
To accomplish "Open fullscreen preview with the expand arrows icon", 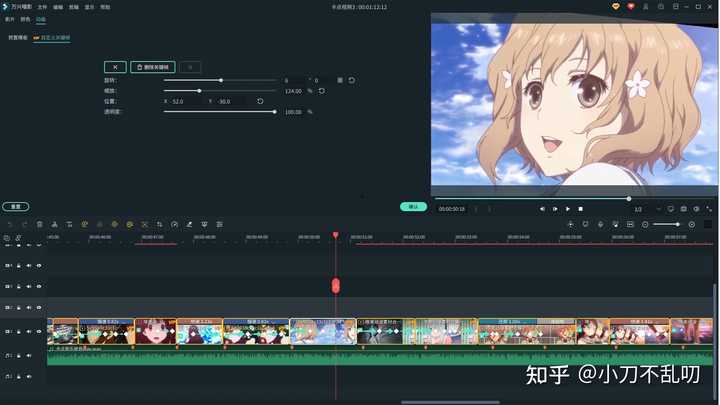I will point(709,209).
